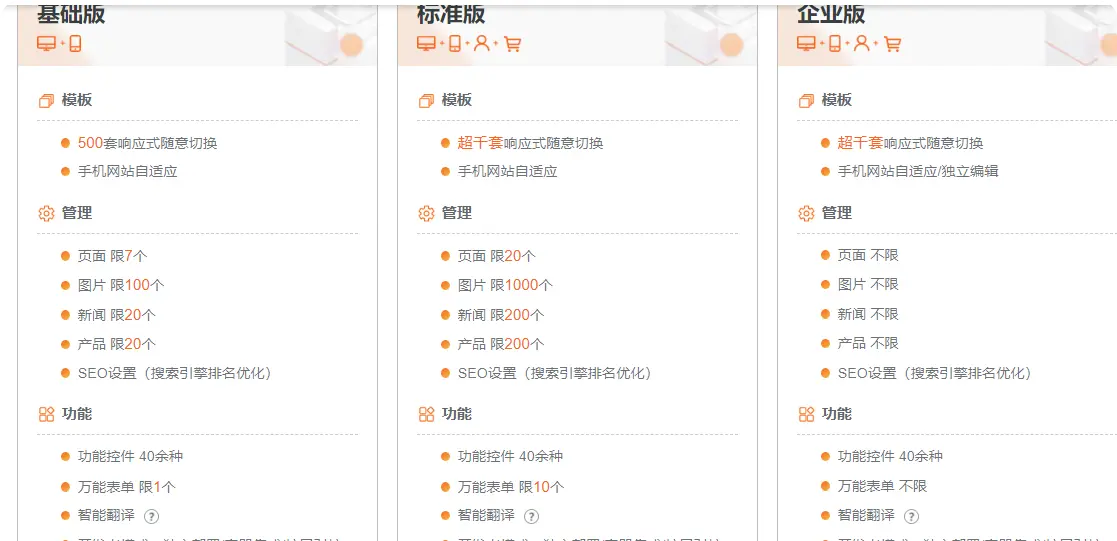Click 功能控件 40余种 in 企业版
The image size is (1117, 541).
890,457
